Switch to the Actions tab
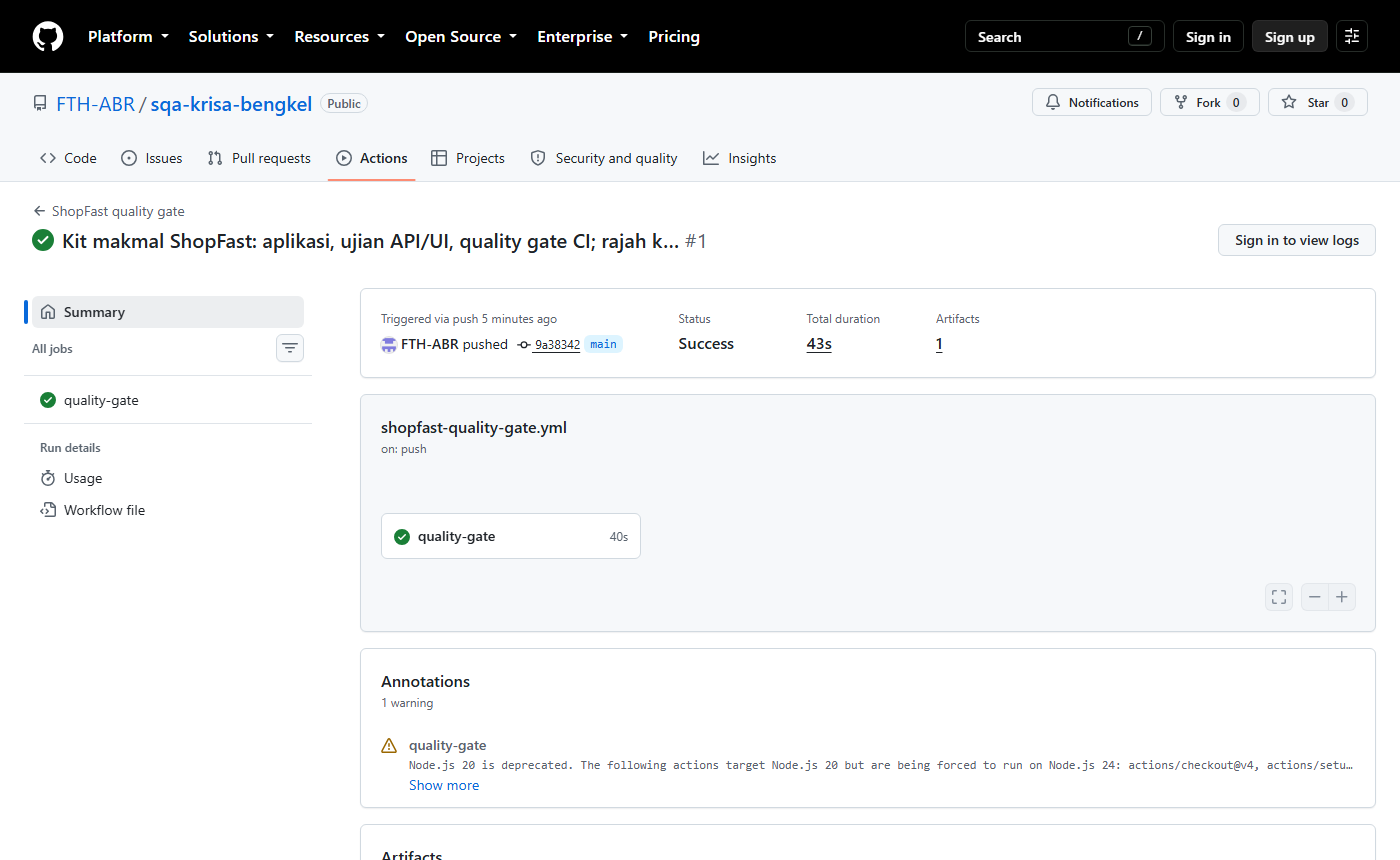Image resolution: width=1400 pixels, height=860 pixels. (x=372, y=158)
